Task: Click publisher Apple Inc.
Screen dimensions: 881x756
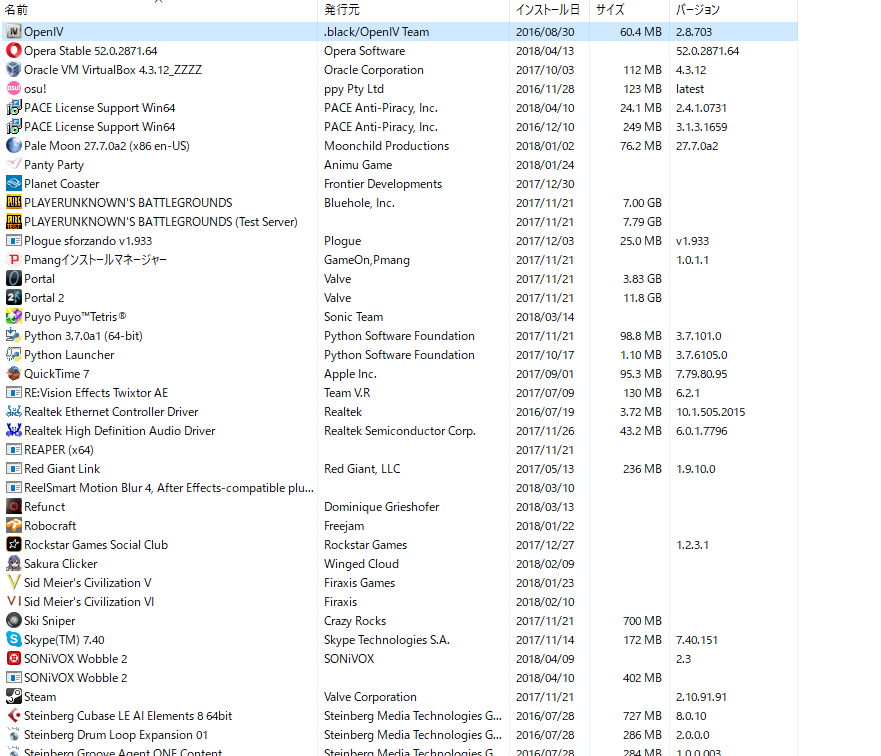Action: [351, 374]
